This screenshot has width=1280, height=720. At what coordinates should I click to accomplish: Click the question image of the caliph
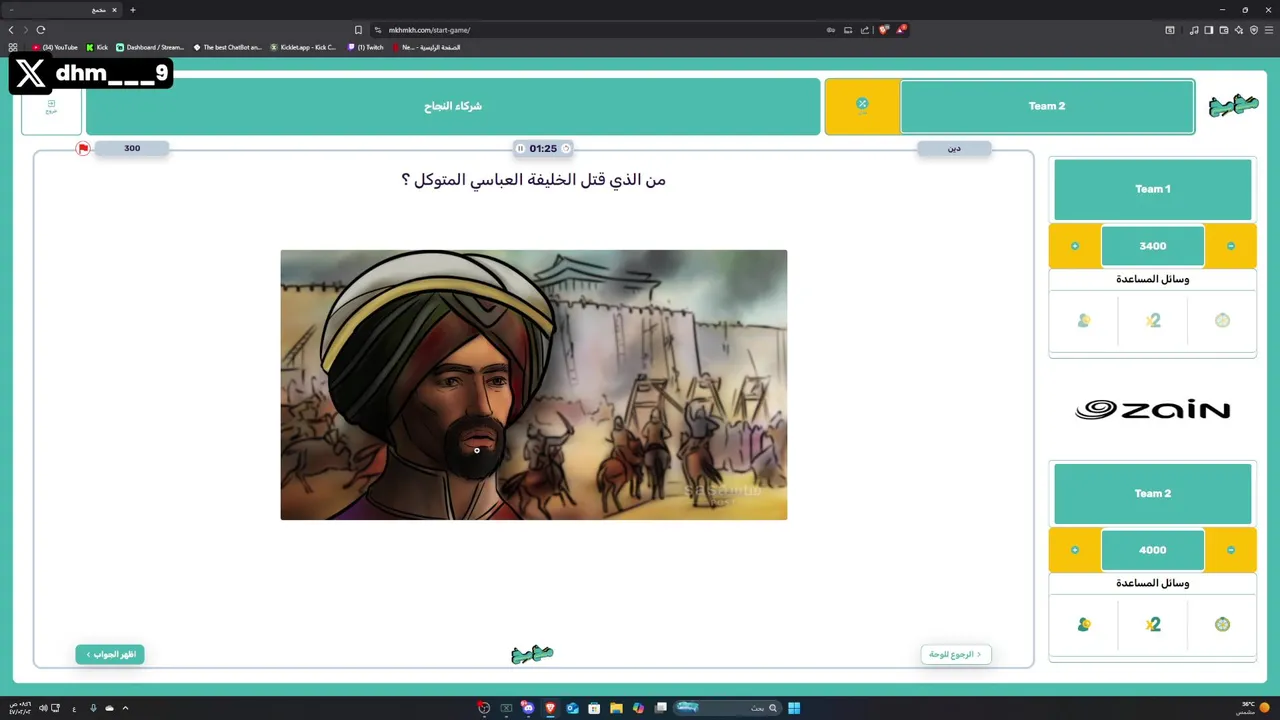[534, 385]
